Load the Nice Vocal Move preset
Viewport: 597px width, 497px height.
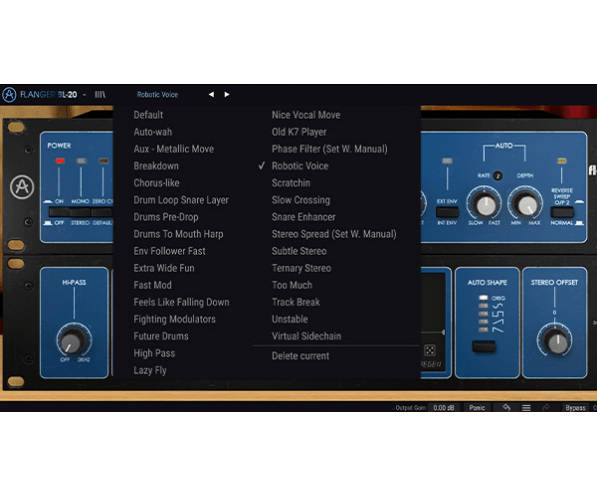coord(306,115)
